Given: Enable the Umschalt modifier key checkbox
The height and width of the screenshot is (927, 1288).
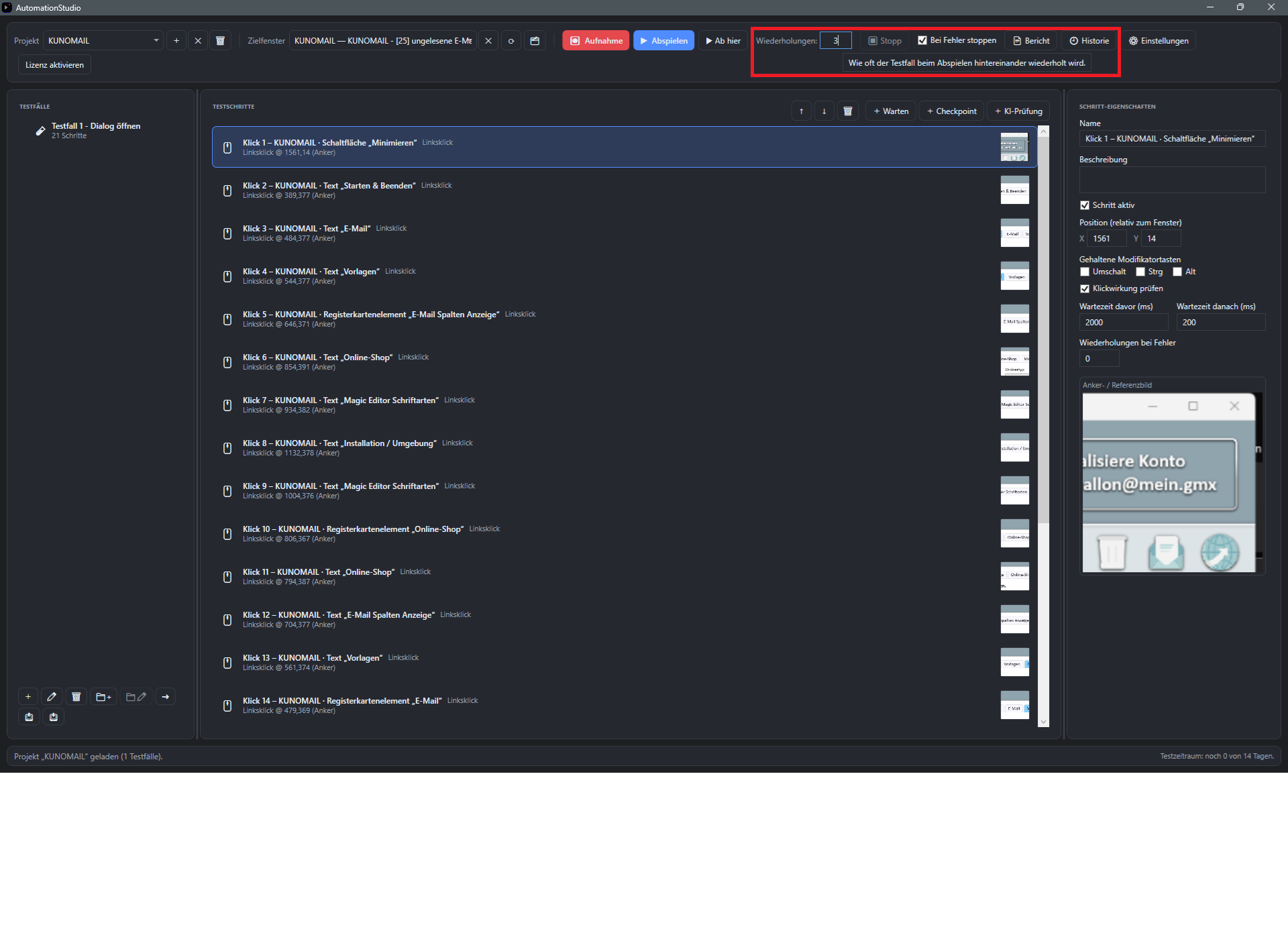Looking at the screenshot, I should click(x=1085, y=272).
